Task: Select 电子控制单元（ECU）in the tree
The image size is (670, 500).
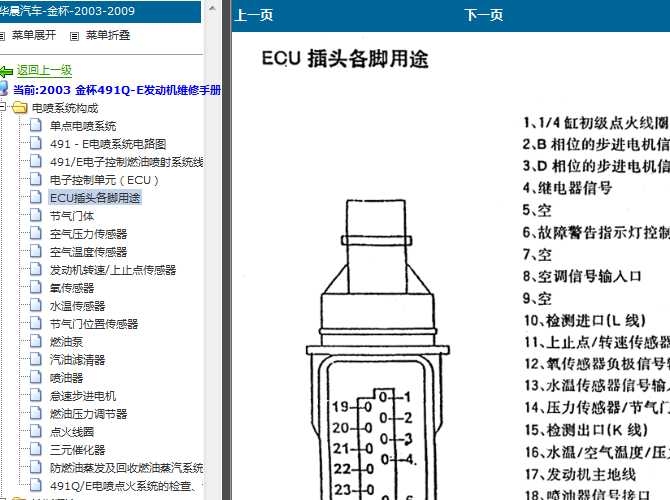Action: click(x=104, y=180)
